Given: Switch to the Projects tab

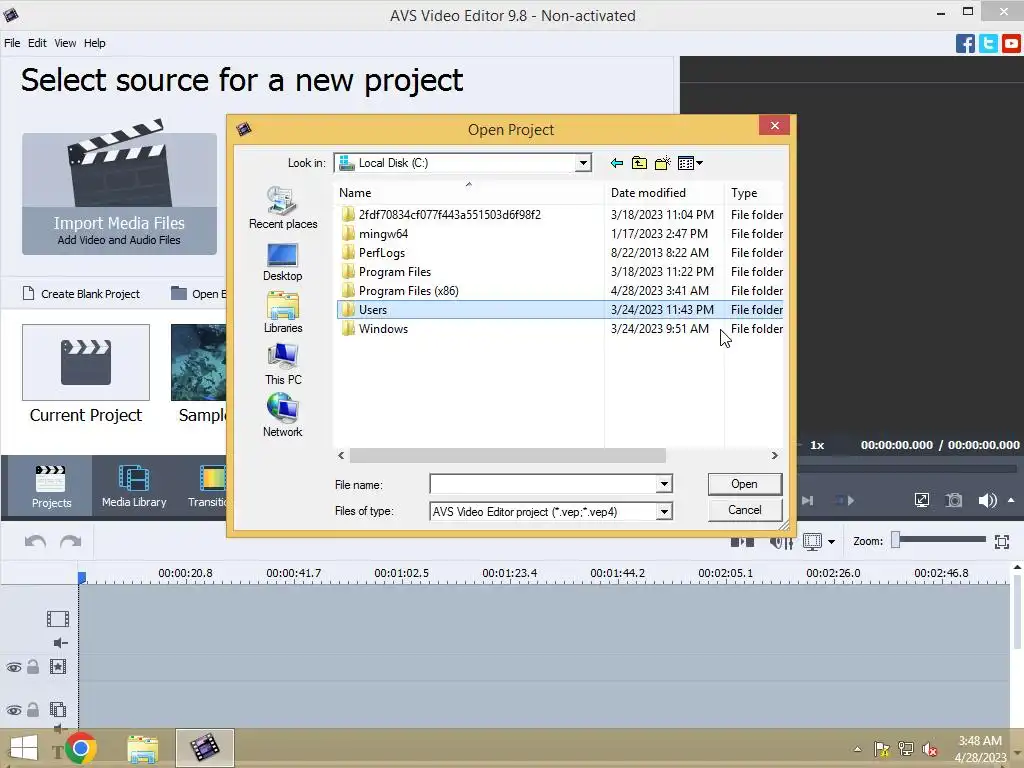Looking at the screenshot, I should (51, 486).
